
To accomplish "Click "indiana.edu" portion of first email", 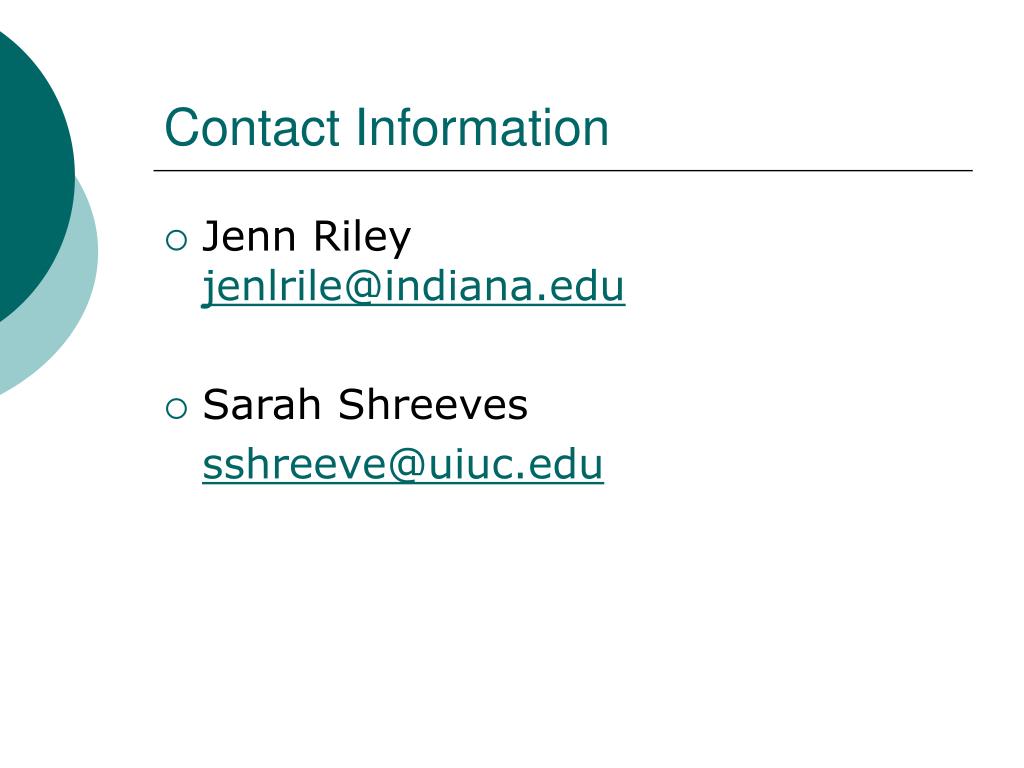I will pos(504,287).
